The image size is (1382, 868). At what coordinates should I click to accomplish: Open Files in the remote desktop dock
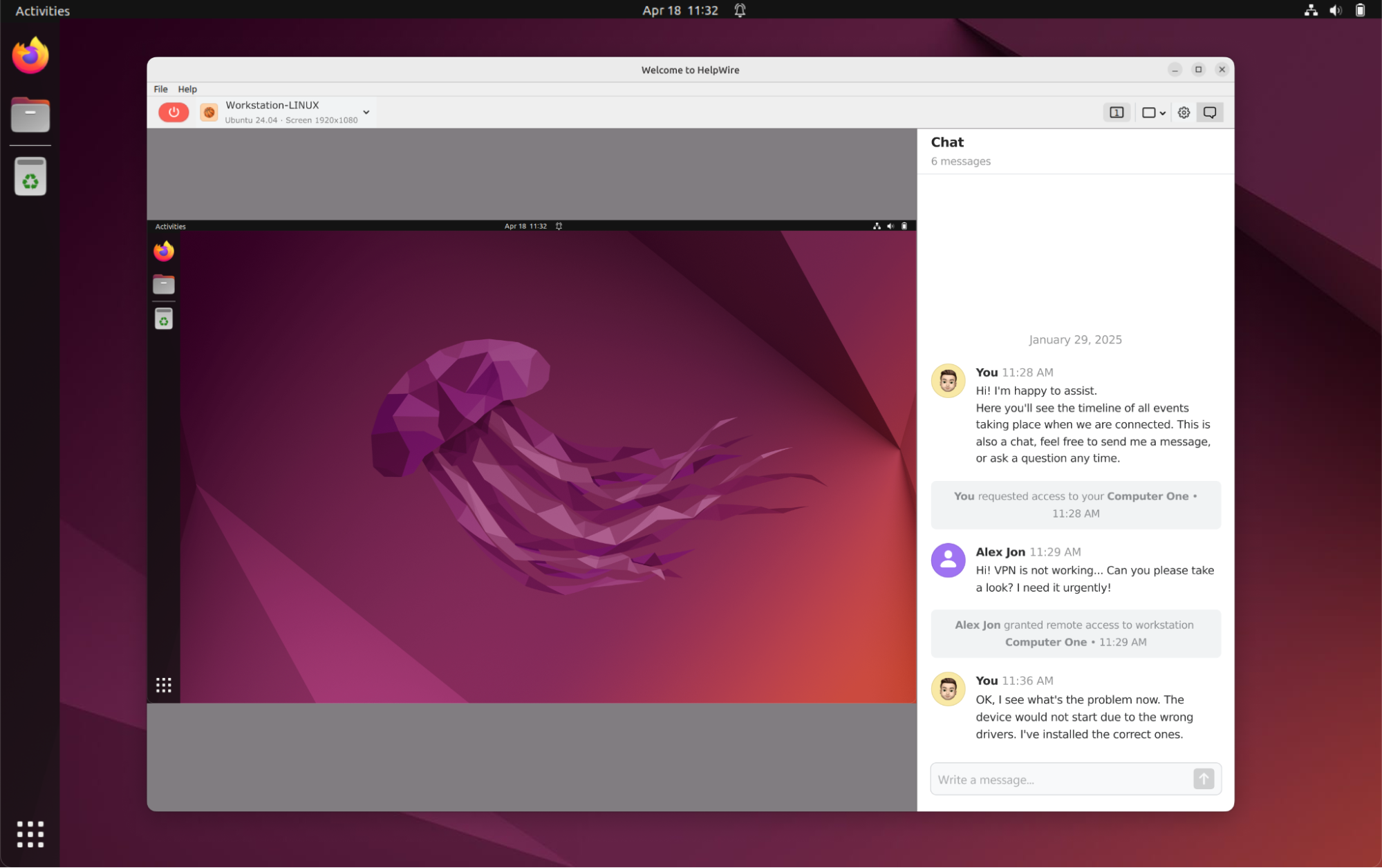(x=164, y=284)
